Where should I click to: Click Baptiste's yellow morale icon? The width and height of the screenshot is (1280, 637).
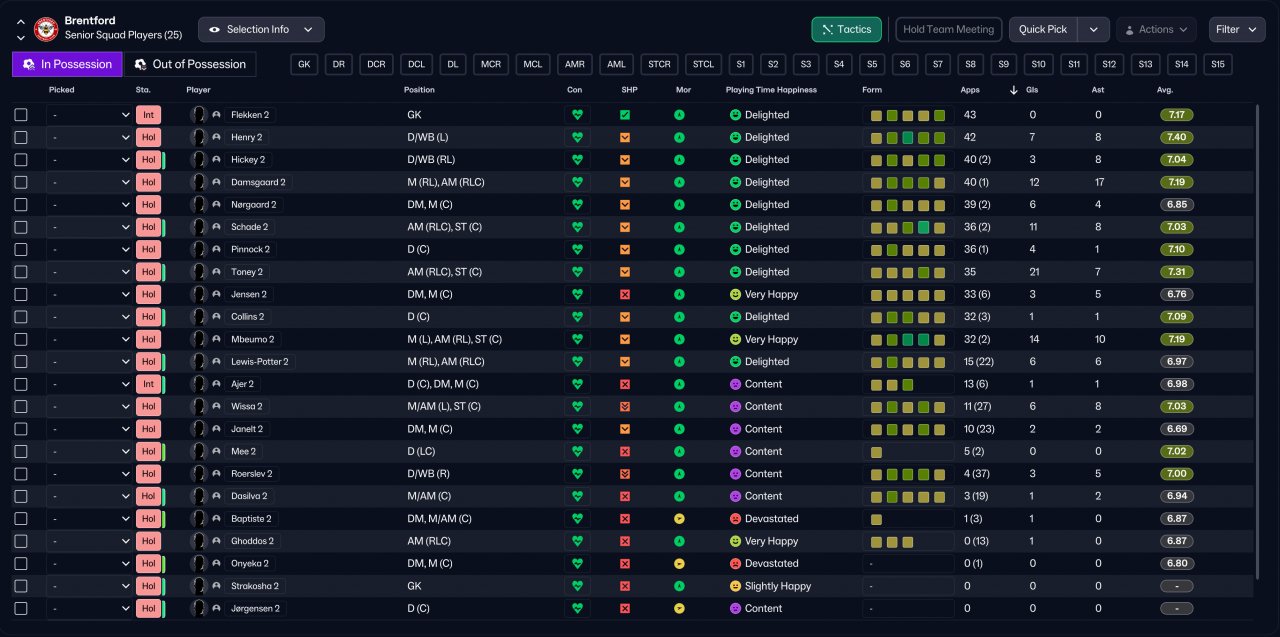point(679,519)
